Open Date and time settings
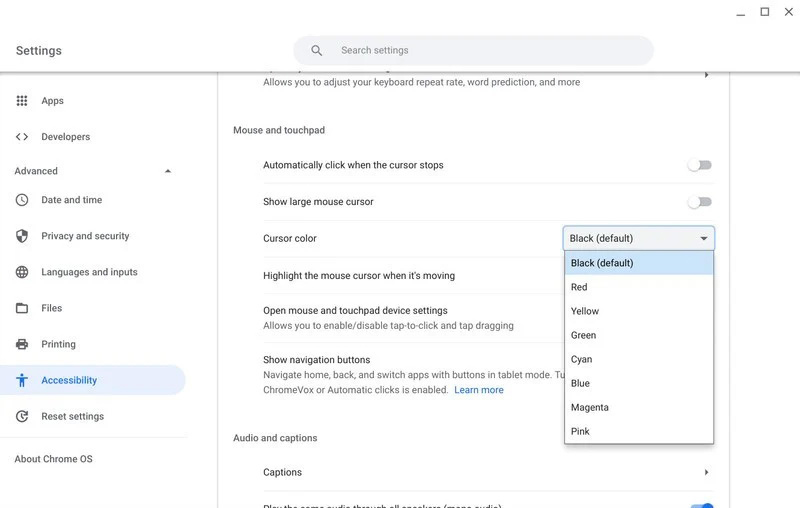This screenshot has width=800, height=508. coord(71,200)
